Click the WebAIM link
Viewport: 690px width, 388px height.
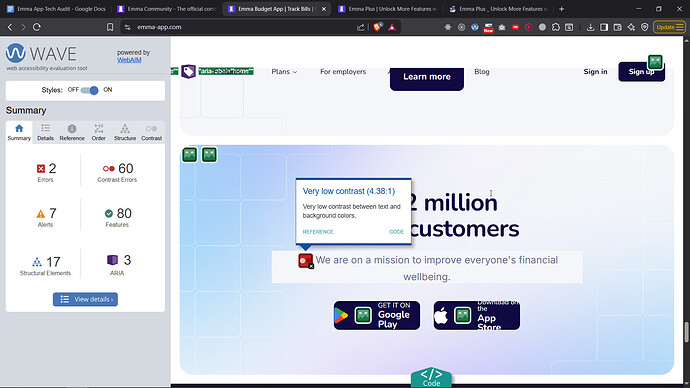coord(129,60)
